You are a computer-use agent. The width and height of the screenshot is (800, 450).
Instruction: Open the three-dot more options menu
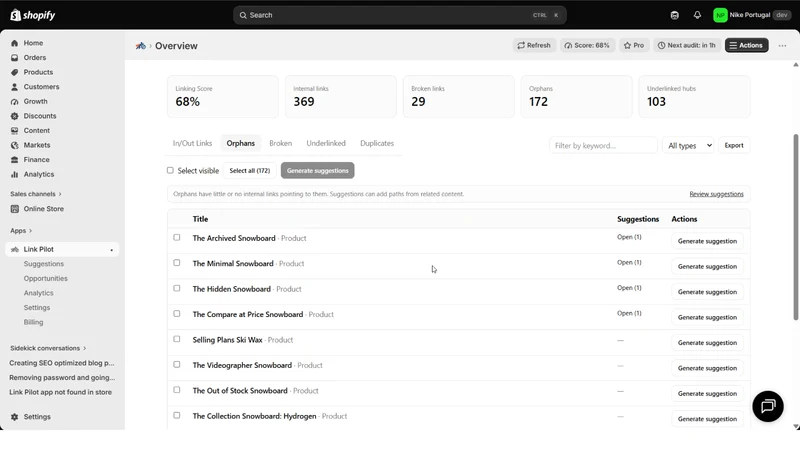[782, 45]
